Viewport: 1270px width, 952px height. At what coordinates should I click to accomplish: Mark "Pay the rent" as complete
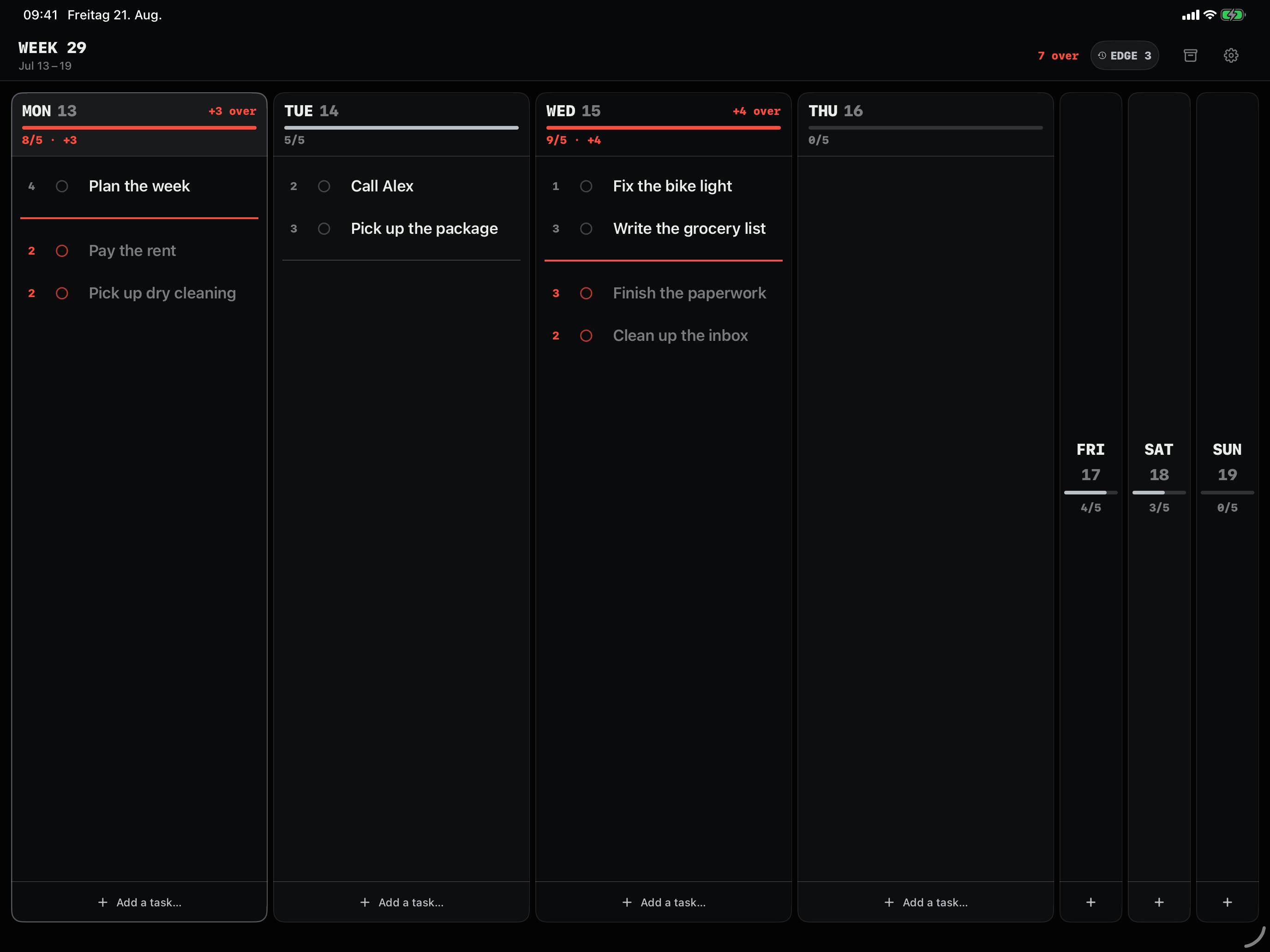point(62,251)
